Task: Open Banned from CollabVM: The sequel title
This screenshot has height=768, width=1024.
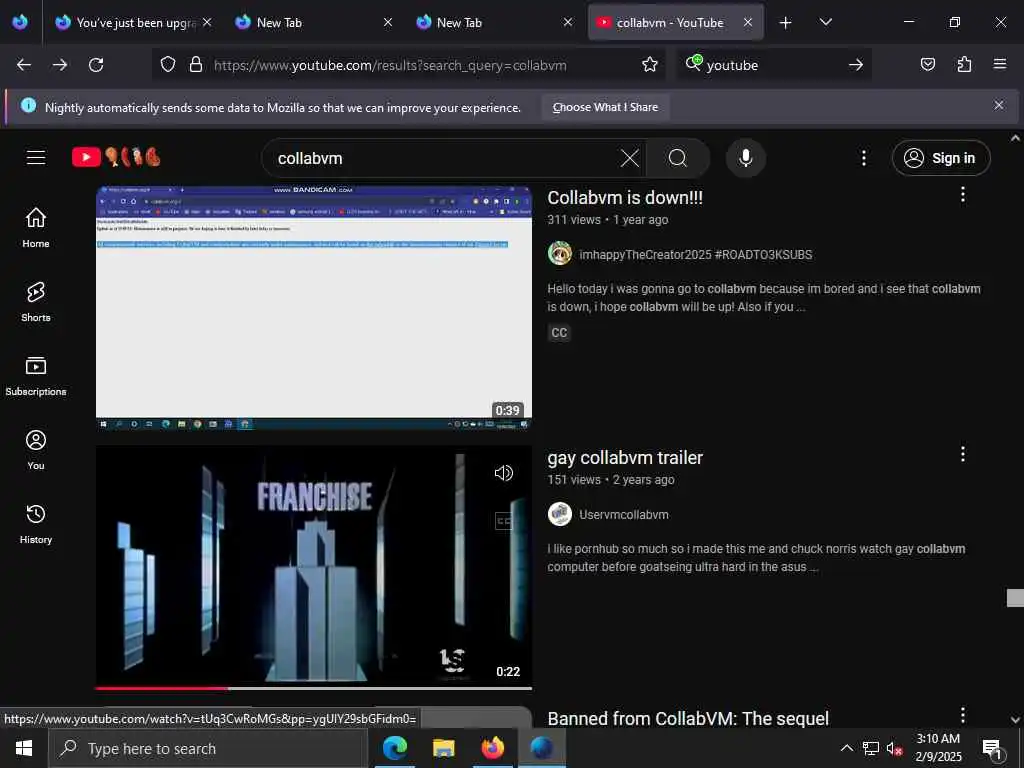Action: click(x=688, y=718)
